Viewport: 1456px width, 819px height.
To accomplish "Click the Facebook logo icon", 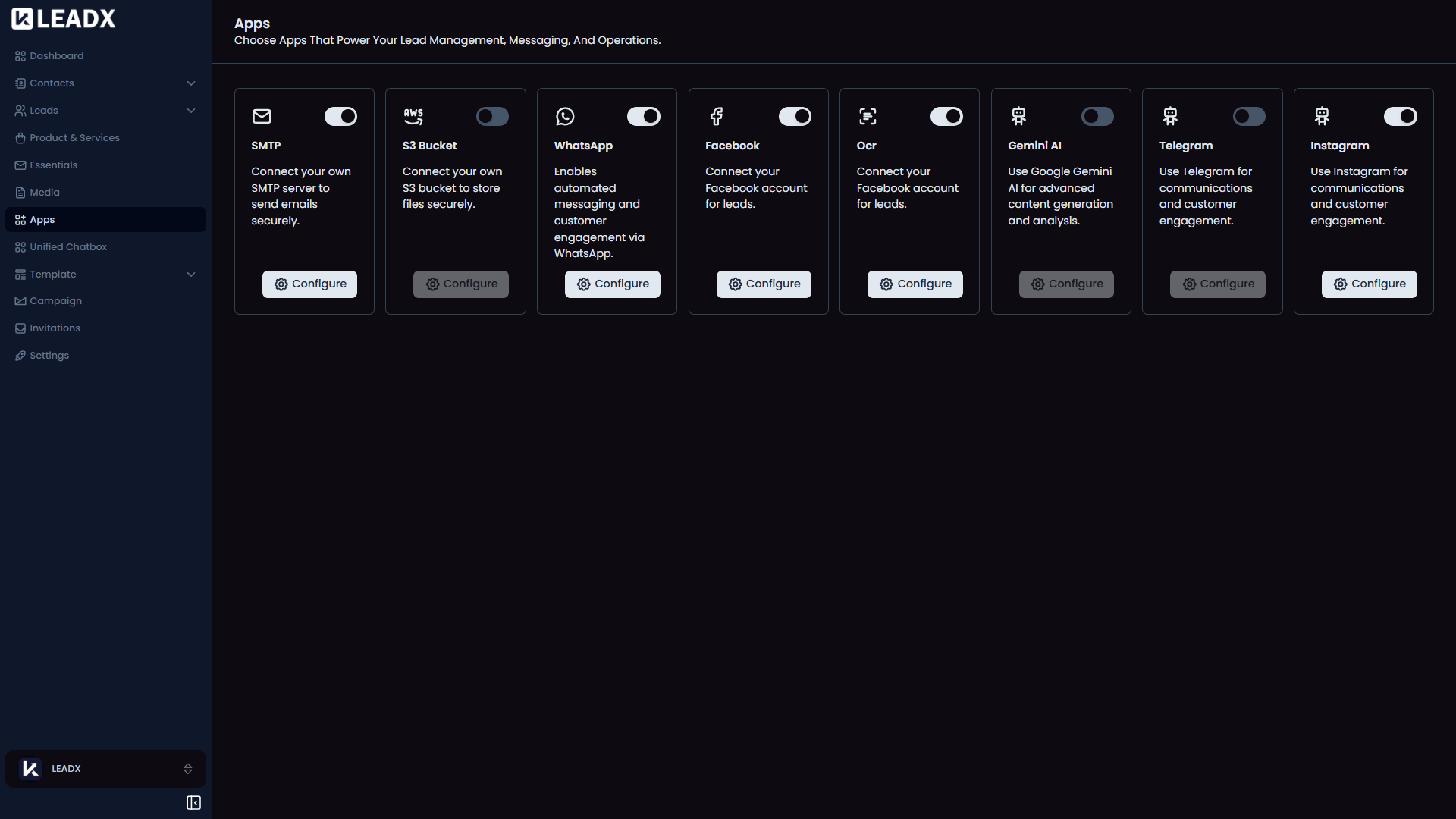I will pyautogui.click(x=717, y=116).
